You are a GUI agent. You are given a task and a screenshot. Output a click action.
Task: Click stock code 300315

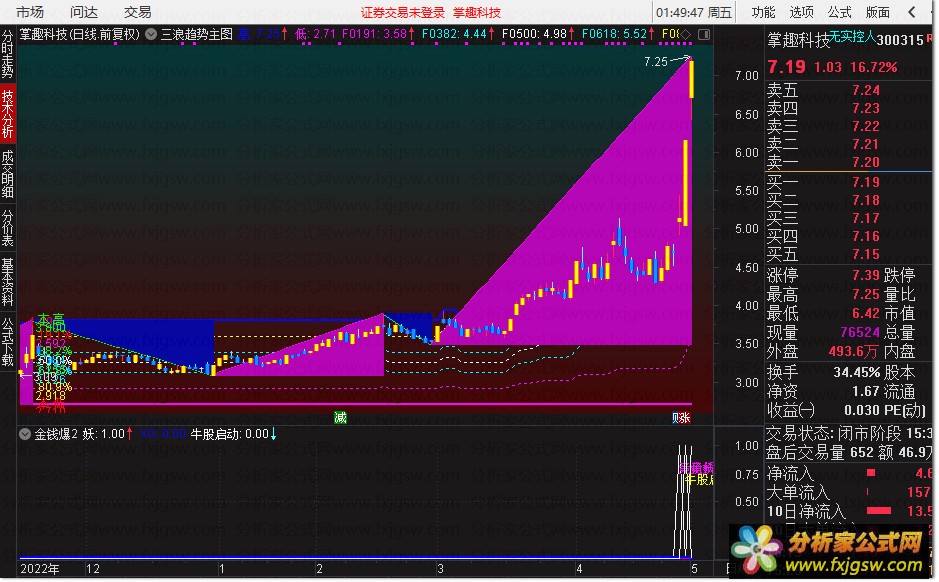click(x=900, y=40)
